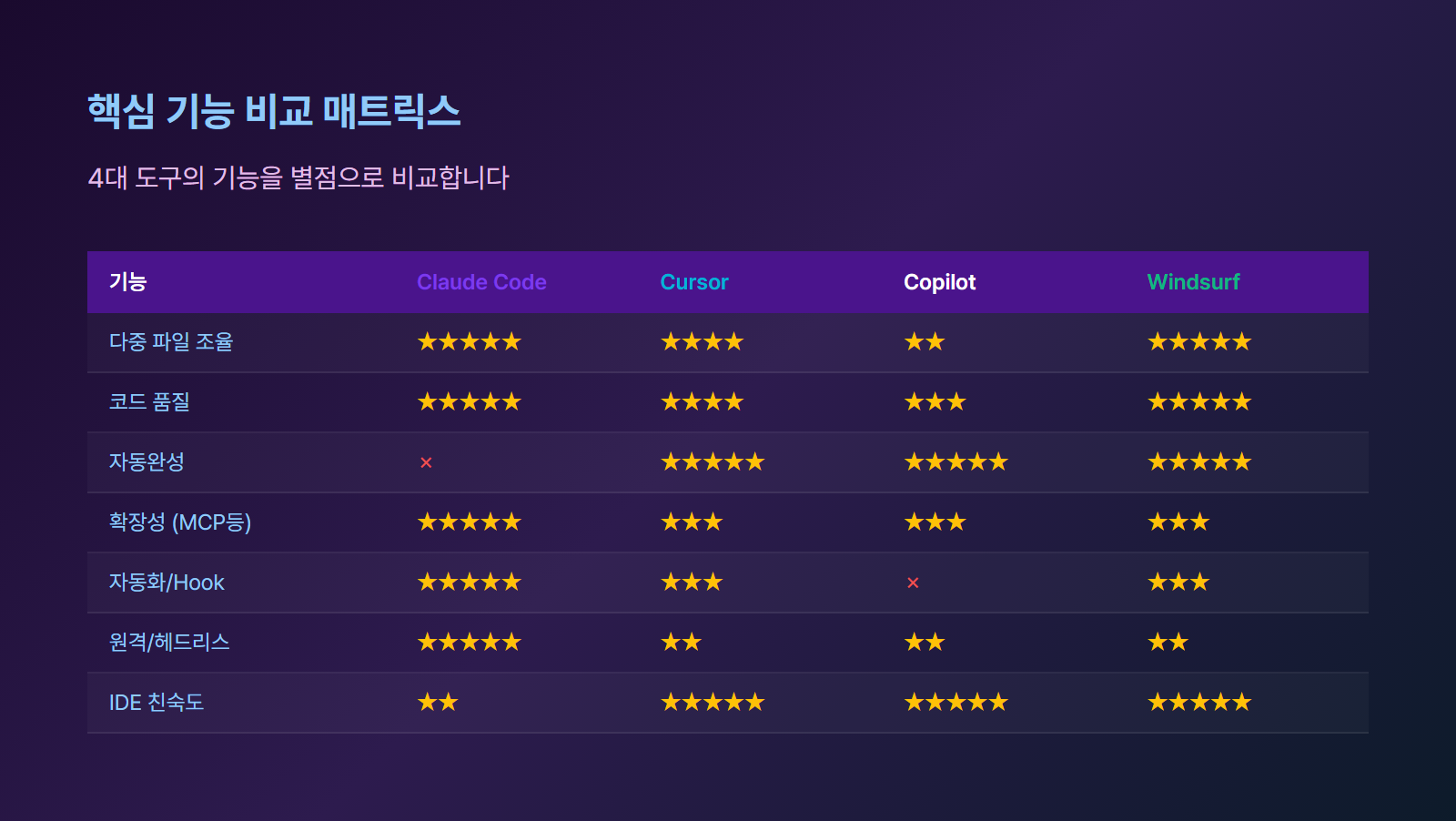Click Windsurf's three stars for 확장성 (MCP등)
Viewport: 1456px width, 821px height.
[1178, 522]
